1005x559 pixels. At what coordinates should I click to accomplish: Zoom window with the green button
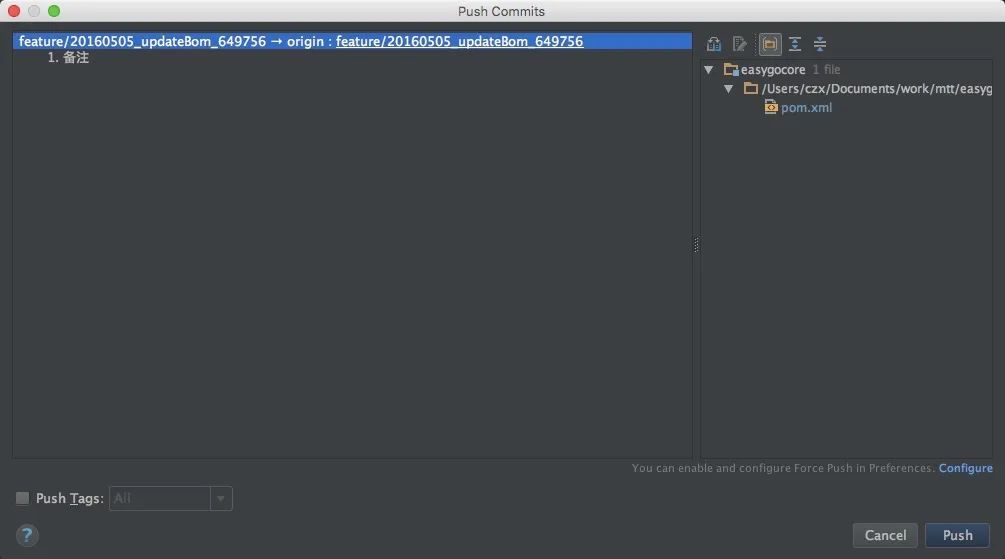click(54, 11)
